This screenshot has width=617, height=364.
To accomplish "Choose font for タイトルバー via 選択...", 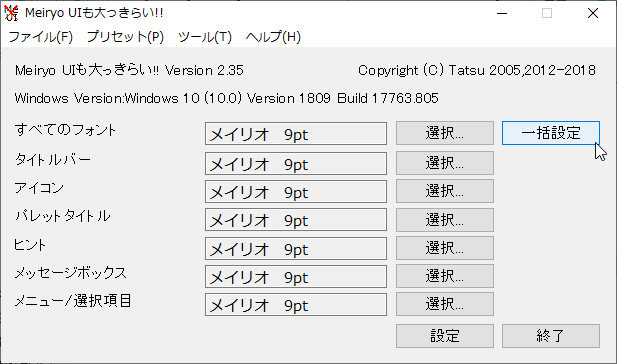I will 445,163.
